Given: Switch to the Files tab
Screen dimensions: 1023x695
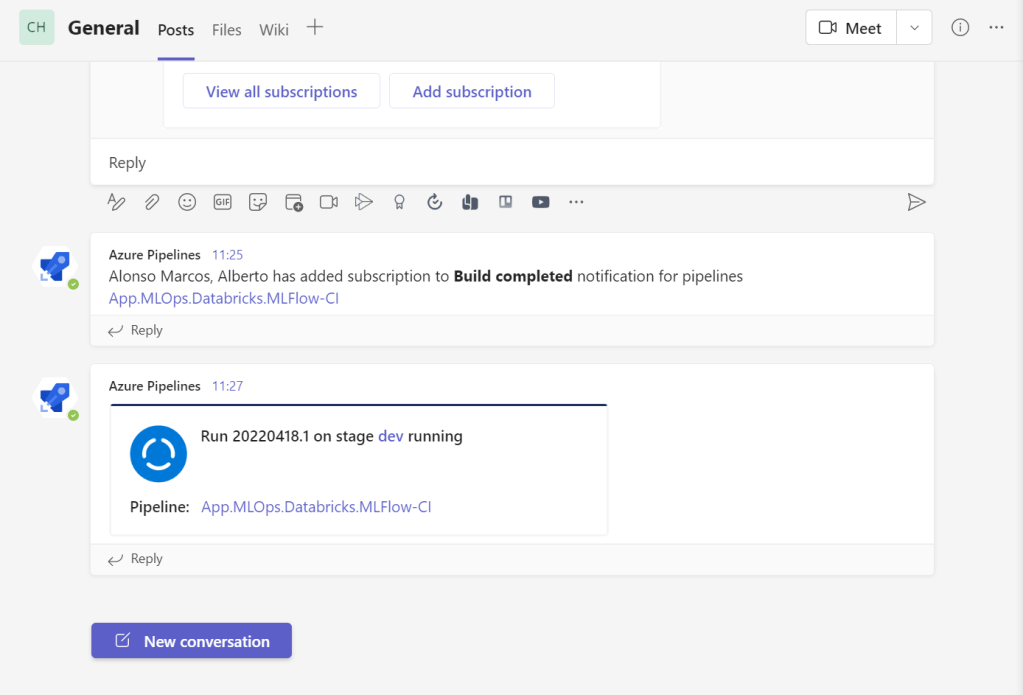Looking at the screenshot, I should click(x=227, y=30).
